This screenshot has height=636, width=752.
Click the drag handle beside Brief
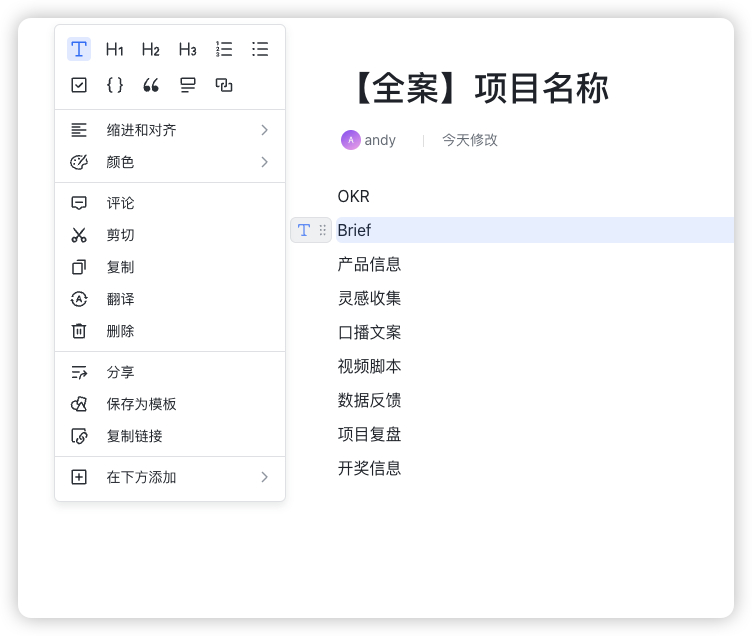(x=323, y=230)
